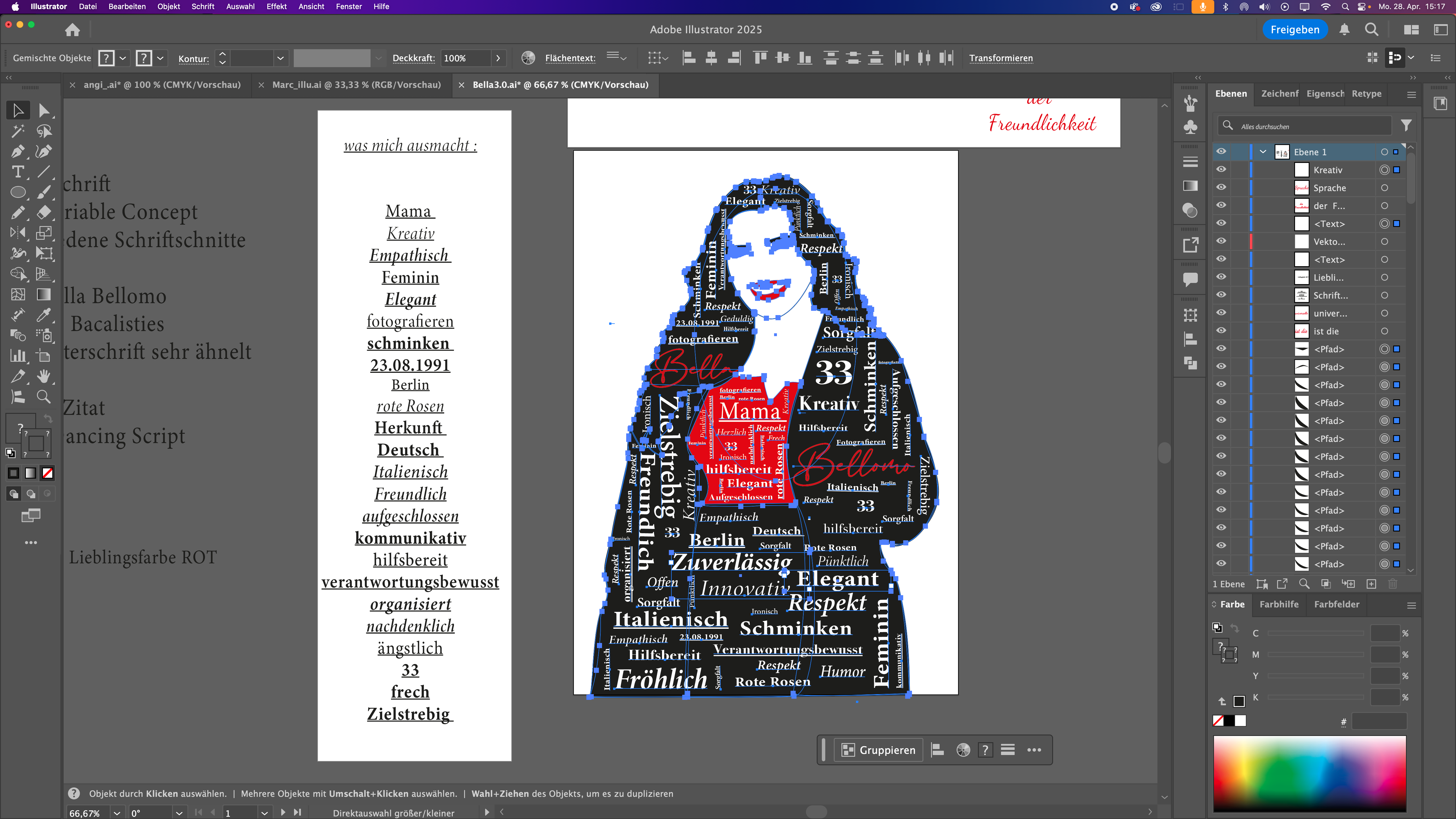The image size is (1456, 819).
Task: Select the Hand tool
Action: coord(44,377)
